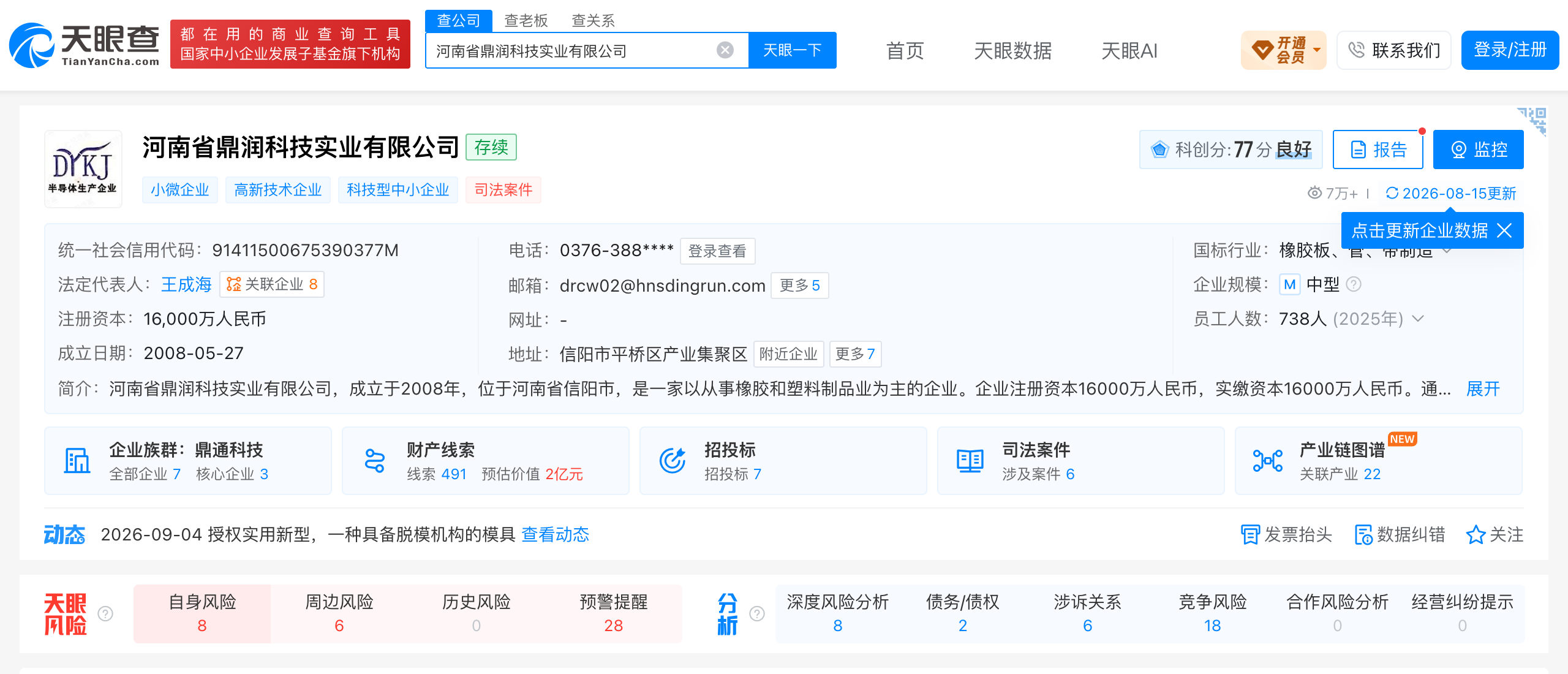This screenshot has height=674, width=1568.
Task: Expand the 开通会员 dropdown arrow
Action: click(x=1317, y=50)
